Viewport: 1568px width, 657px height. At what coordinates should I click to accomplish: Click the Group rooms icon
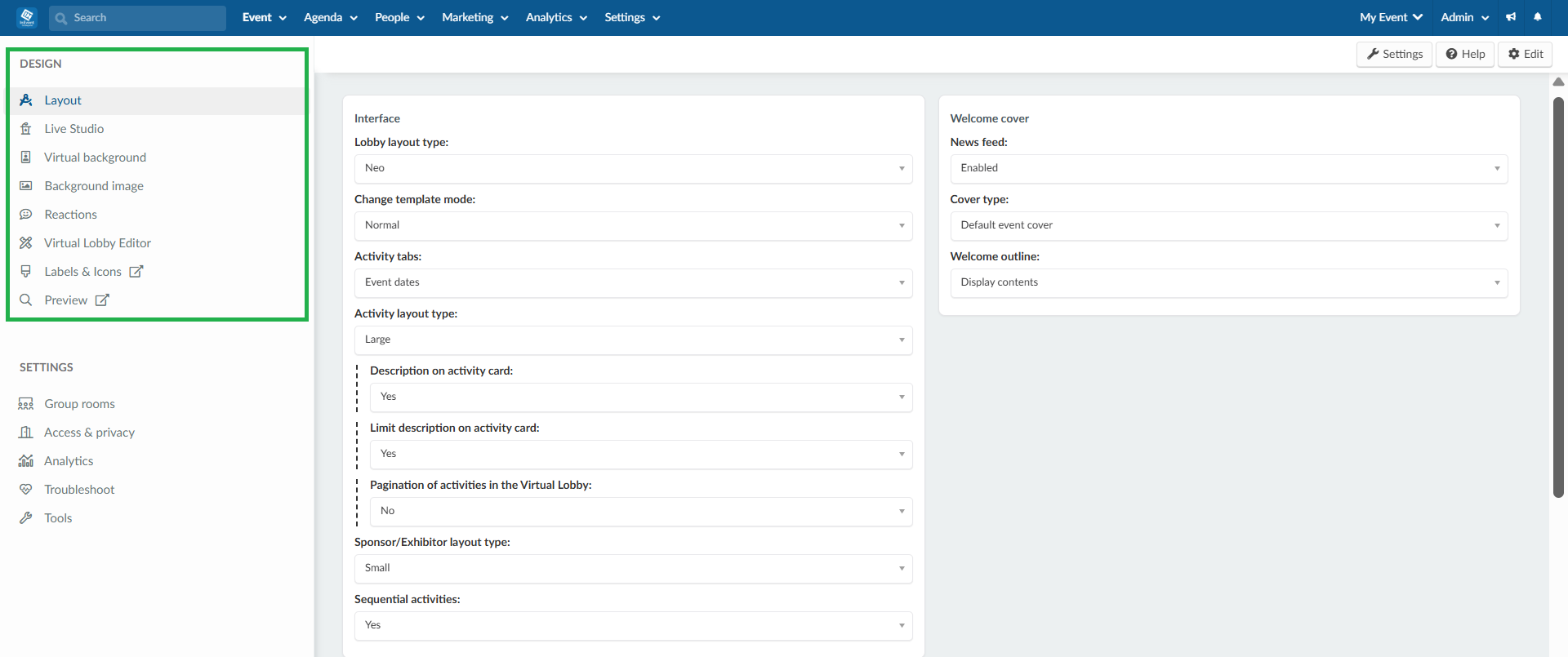click(x=26, y=404)
